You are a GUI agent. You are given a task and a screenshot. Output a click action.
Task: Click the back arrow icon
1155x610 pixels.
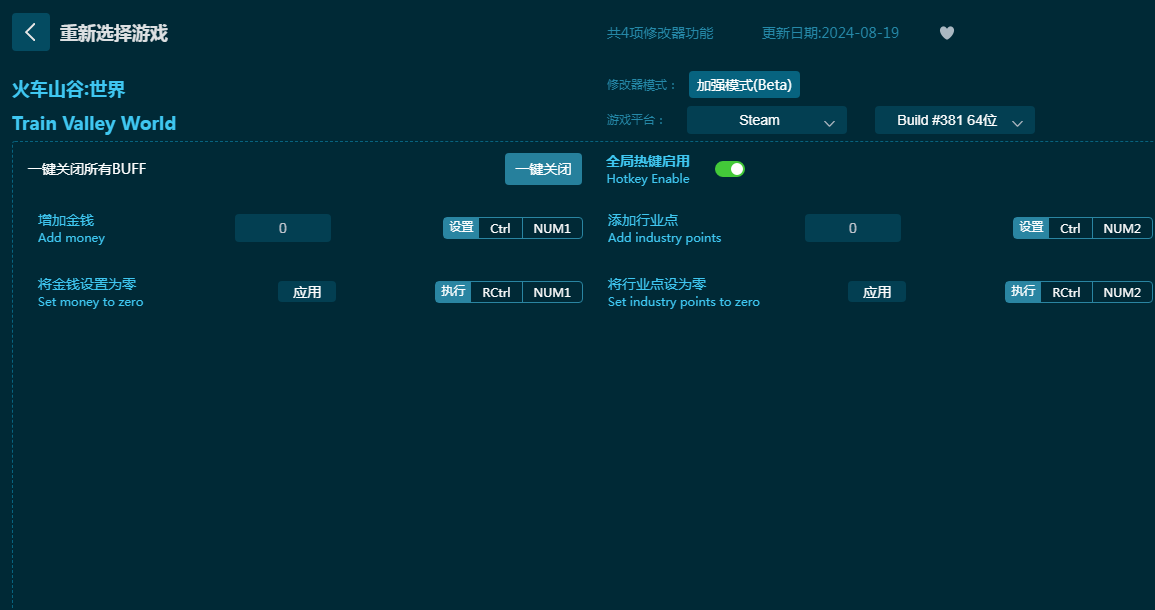(30, 32)
